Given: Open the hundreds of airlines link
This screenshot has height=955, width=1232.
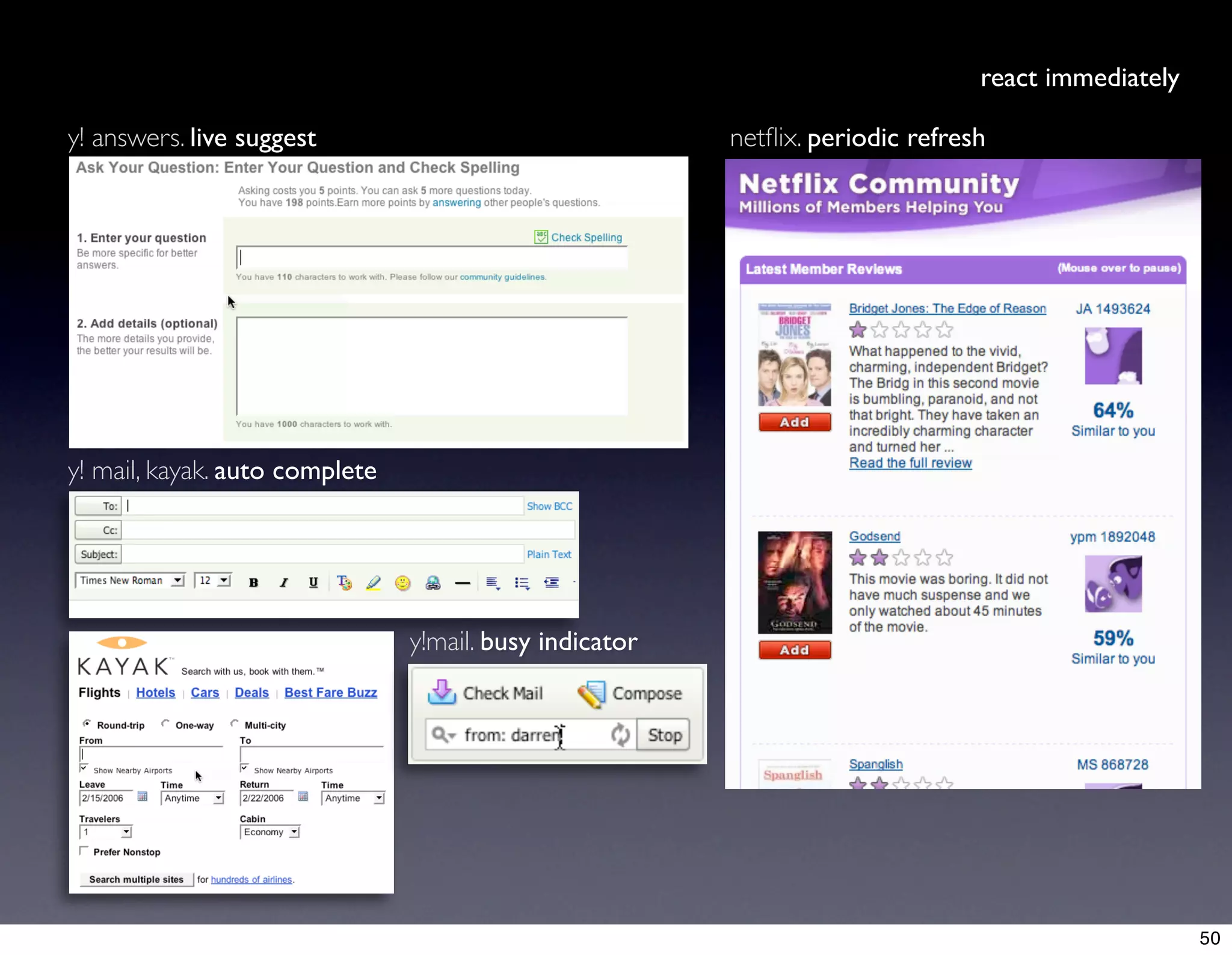Looking at the screenshot, I should [x=251, y=879].
